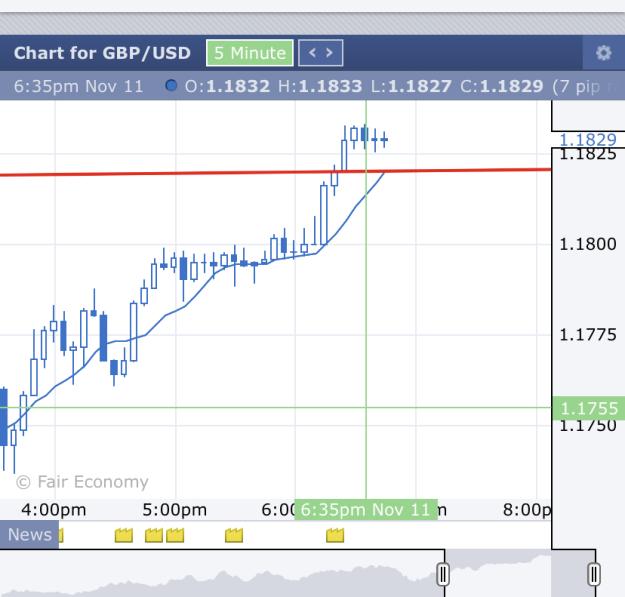This screenshot has width=625, height=597.
Task: Click the green crosshair price label 1.1755
Action: point(589,408)
